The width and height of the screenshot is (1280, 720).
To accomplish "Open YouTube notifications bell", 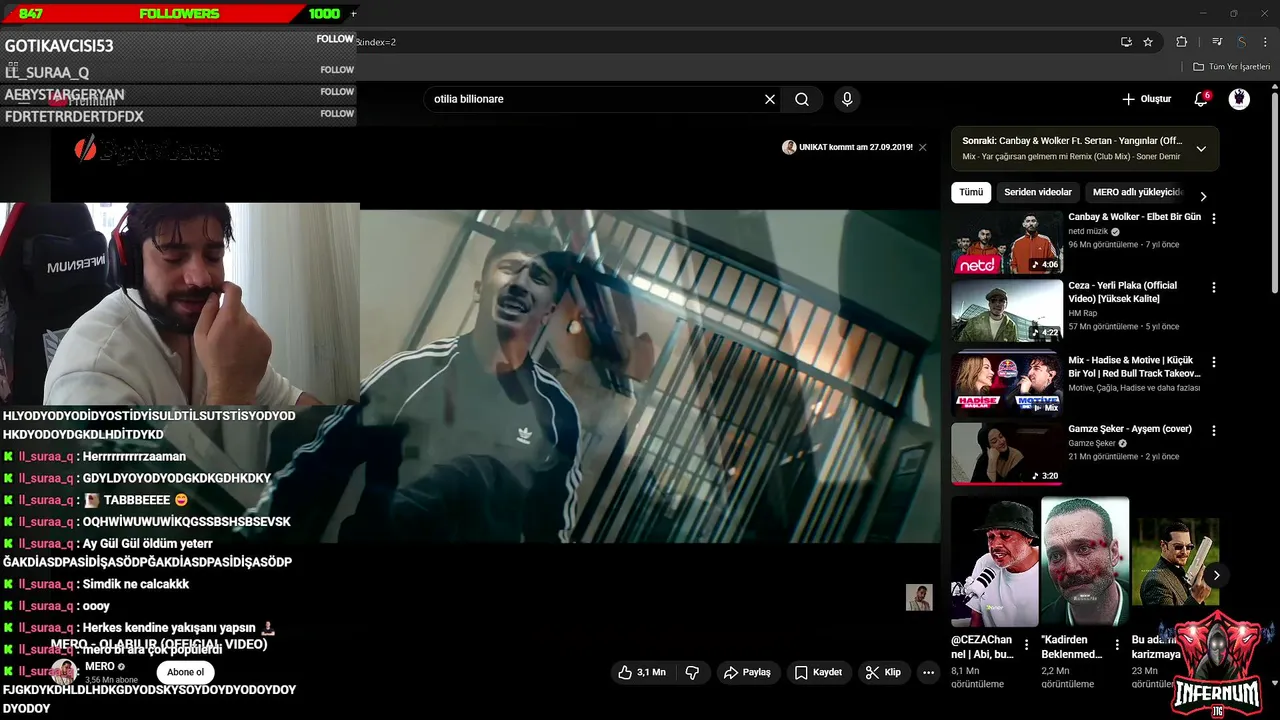I will click(x=1201, y=99).
